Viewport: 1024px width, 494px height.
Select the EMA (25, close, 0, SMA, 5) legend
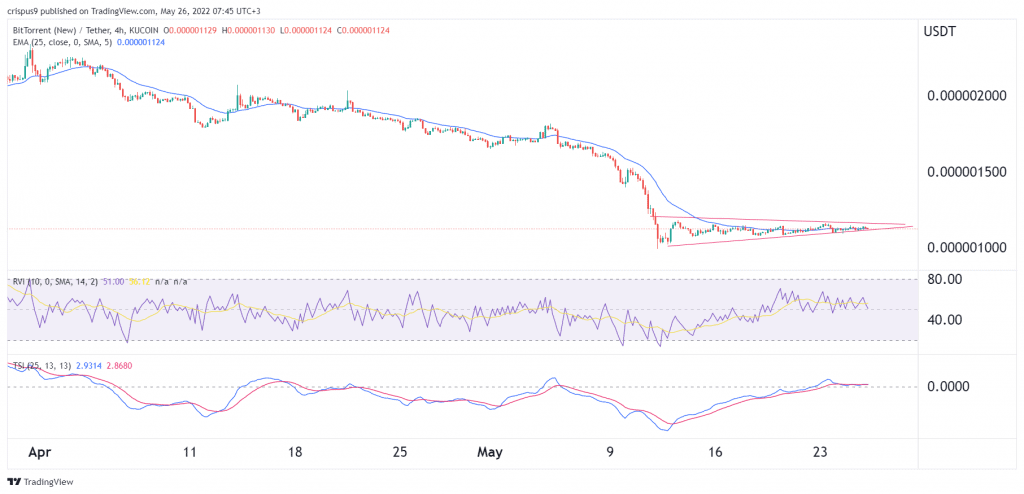click(x=61, y=42)
